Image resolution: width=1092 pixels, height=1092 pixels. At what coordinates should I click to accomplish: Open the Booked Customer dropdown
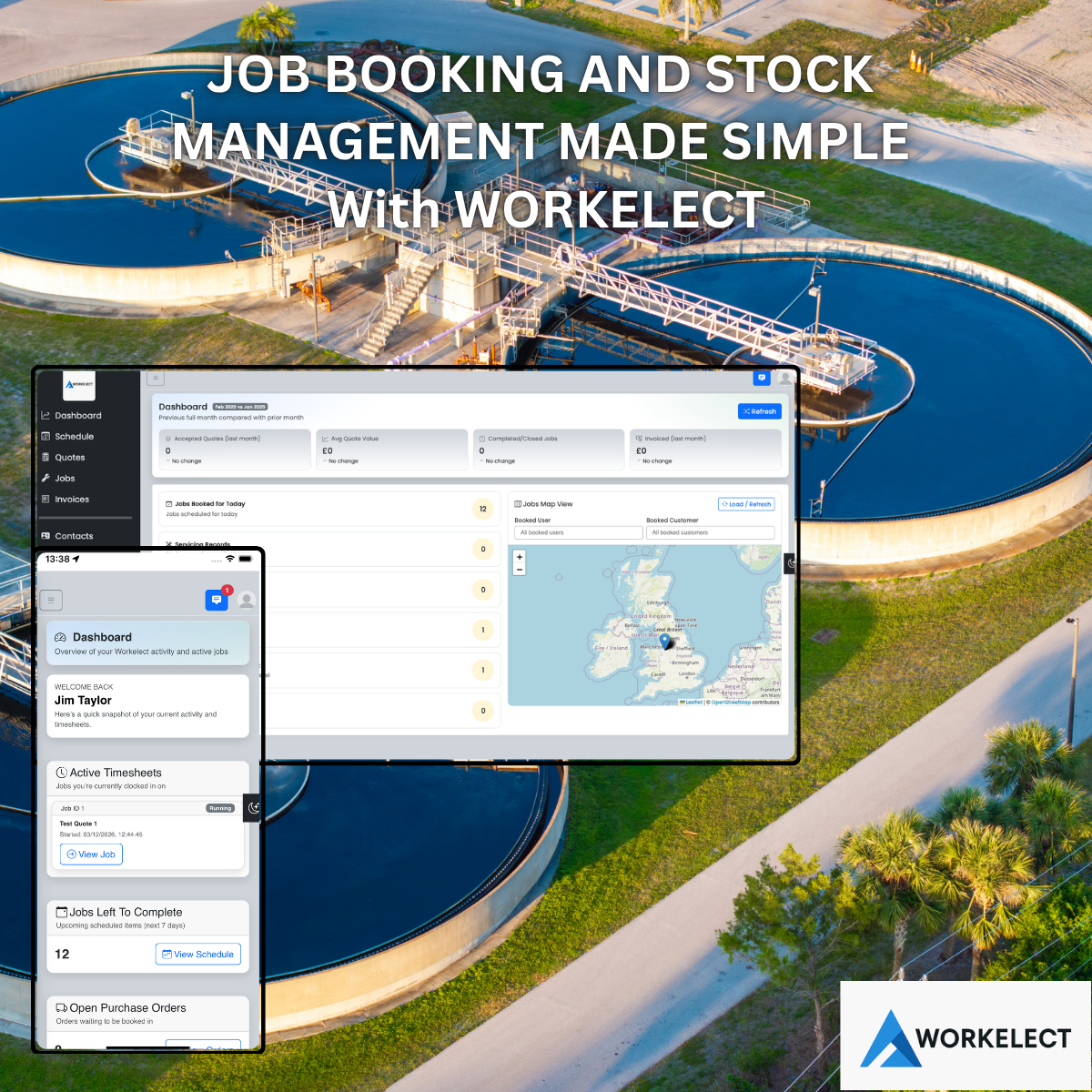(711, 532)
